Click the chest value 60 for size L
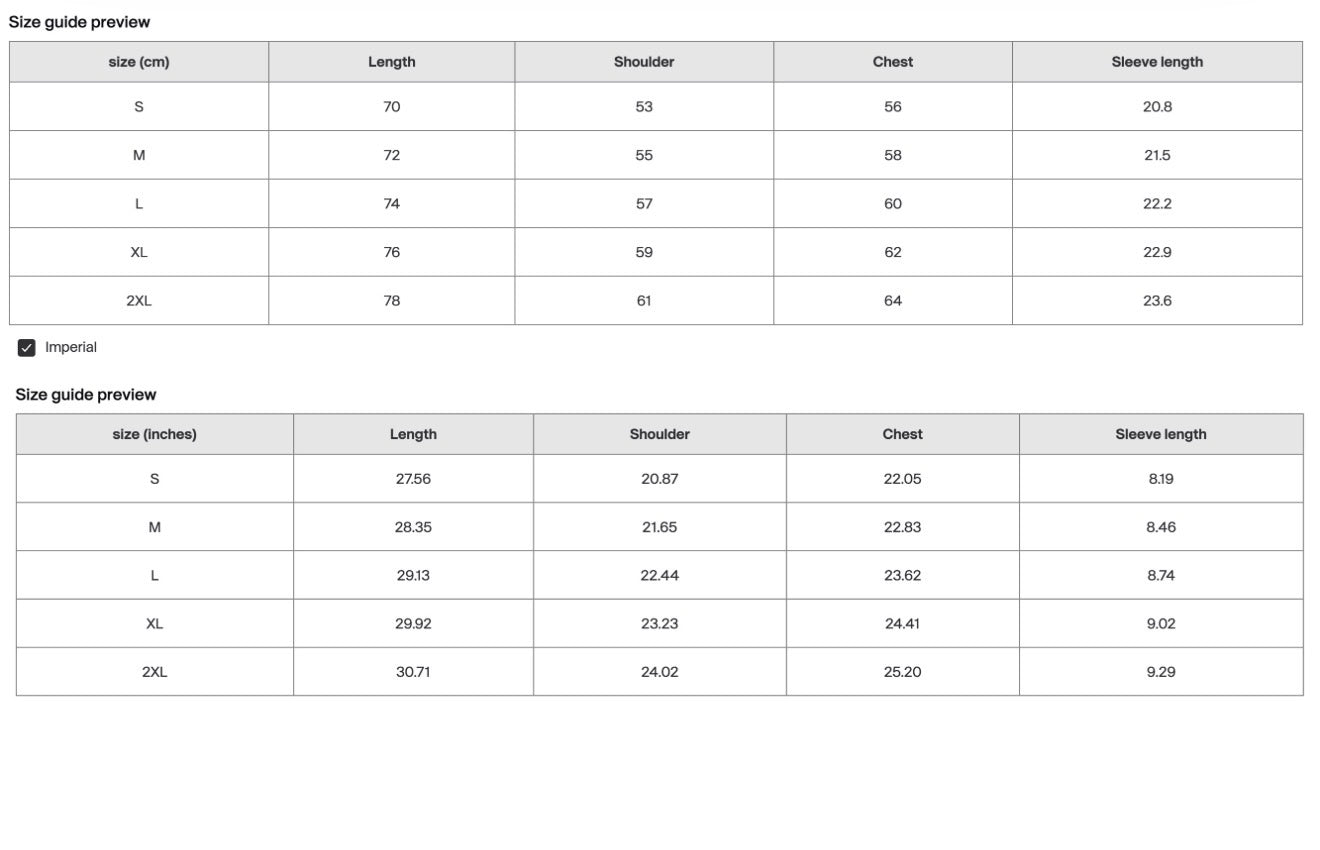The height and width of the screenshot is (850, 1320). pos(893,204)
